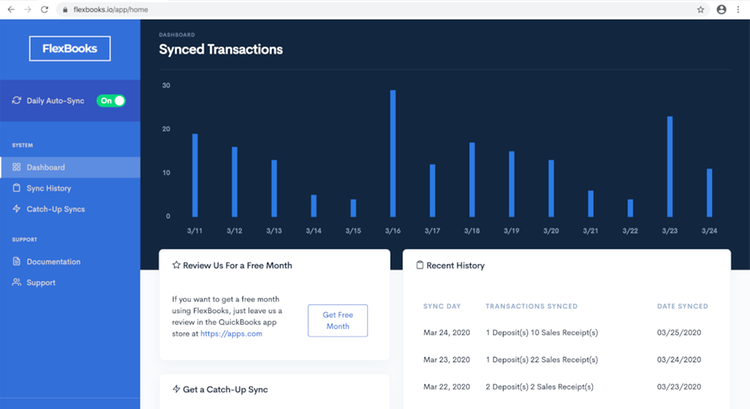Viewport: 750px width, 409px height.
Task: Click the Support people icon
Action: click(x=16, y=283)
